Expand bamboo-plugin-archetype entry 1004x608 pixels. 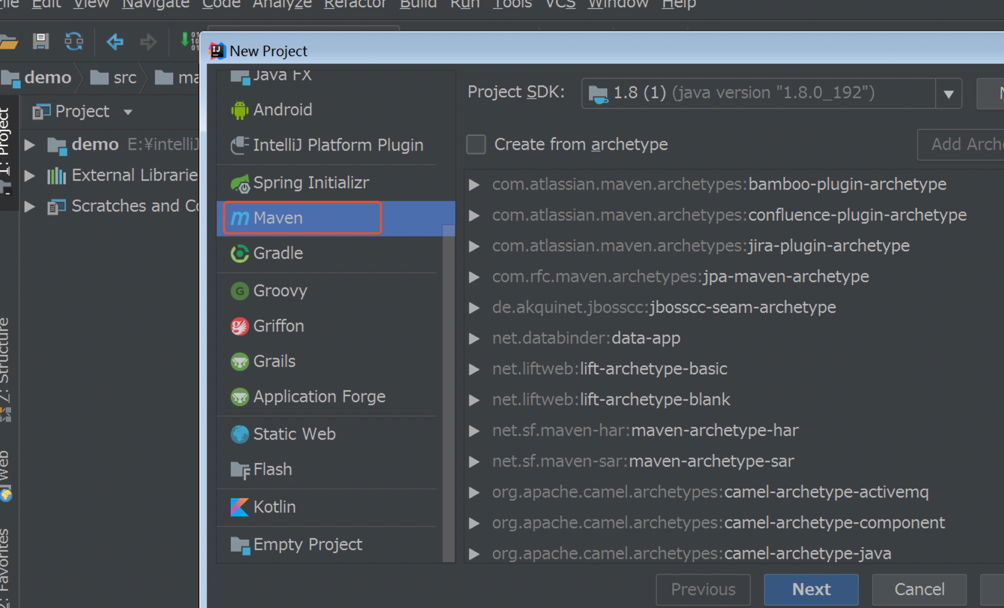pos(474,184)
